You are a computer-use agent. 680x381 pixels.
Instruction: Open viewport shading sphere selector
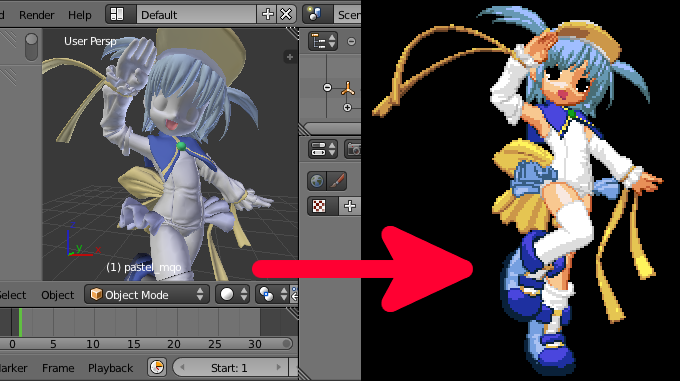pos(232,295)
